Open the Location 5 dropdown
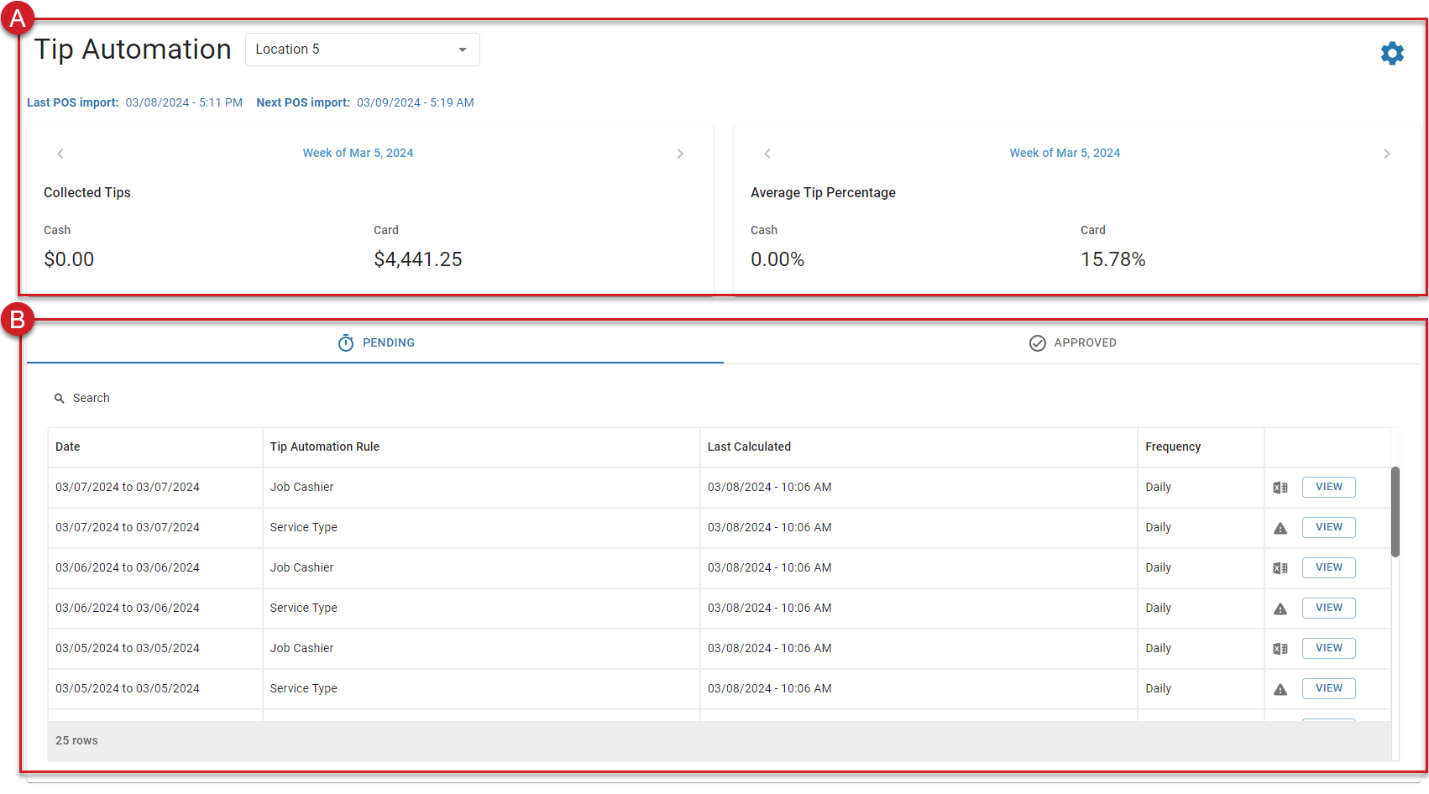This screenshot has height=794, width=1429. pos(362,49)
